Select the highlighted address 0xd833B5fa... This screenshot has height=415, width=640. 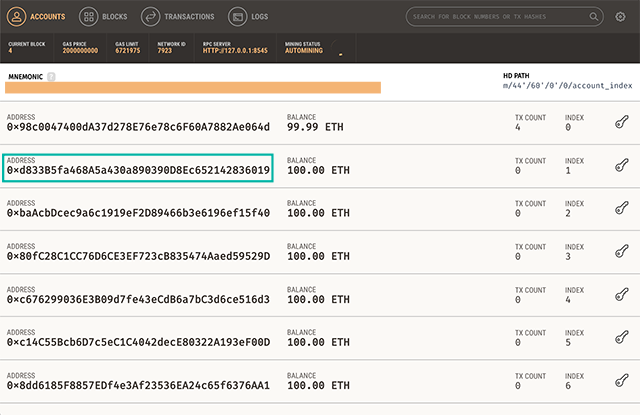[138, 170]
